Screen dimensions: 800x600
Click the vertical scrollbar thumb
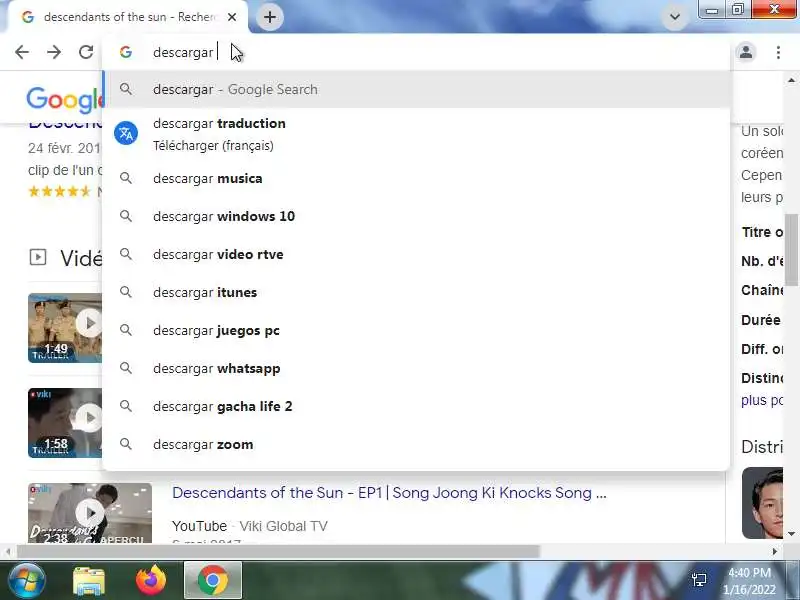[791, 250]
